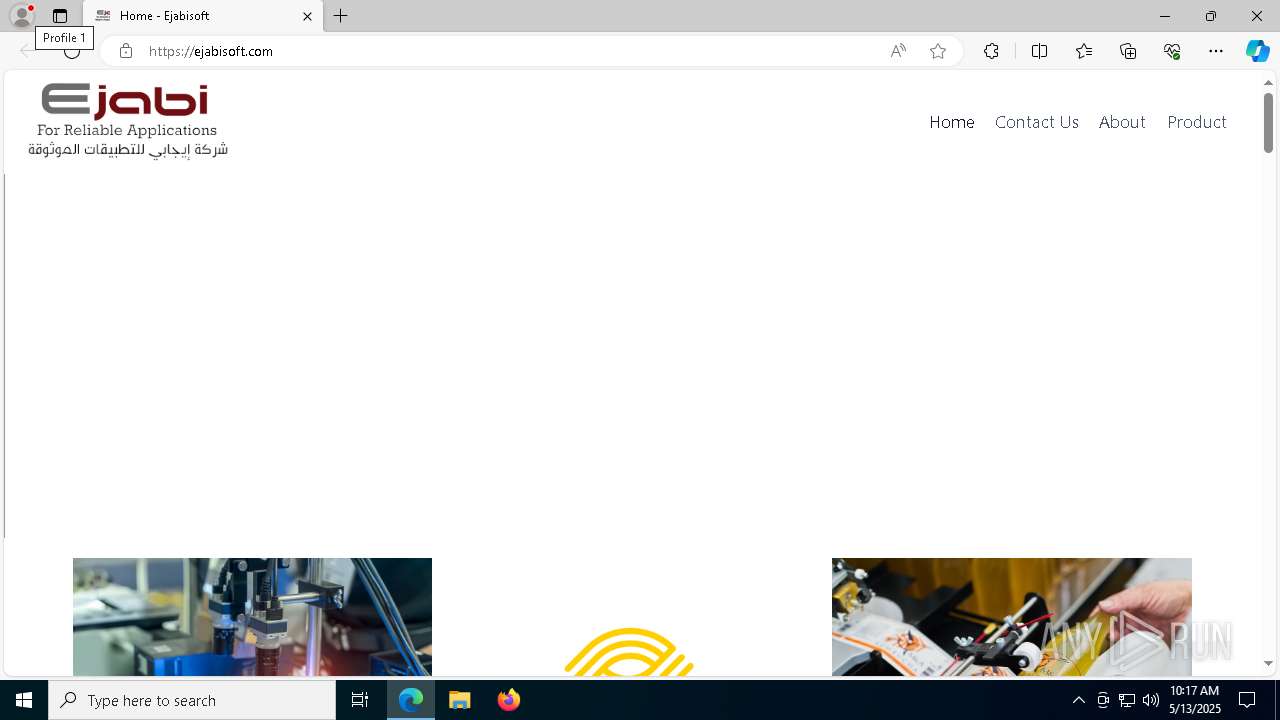Open the Favorites list icon
The width and height of the screenshot is (1280, 720).
pyautogui.click(x=1084, y=51)
